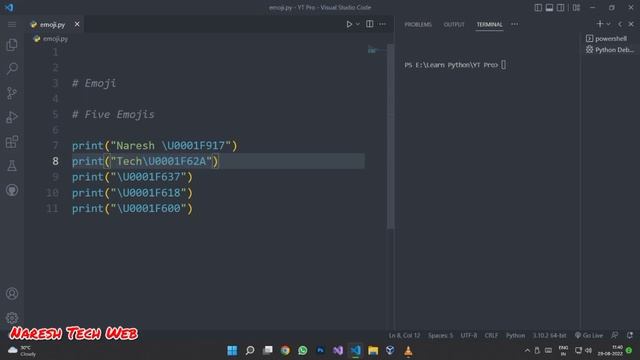Close the terminal panel
The width and height of the screenshot is (640, 360).
631,24
